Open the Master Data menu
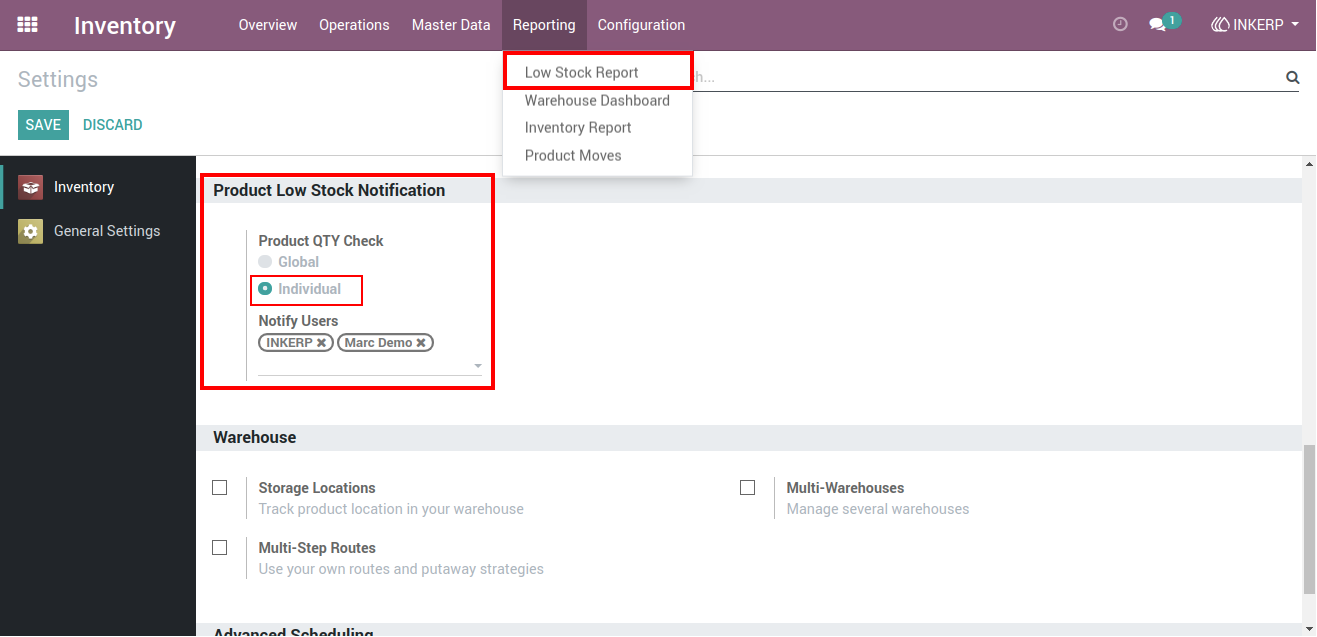 [x=451, y=25]
